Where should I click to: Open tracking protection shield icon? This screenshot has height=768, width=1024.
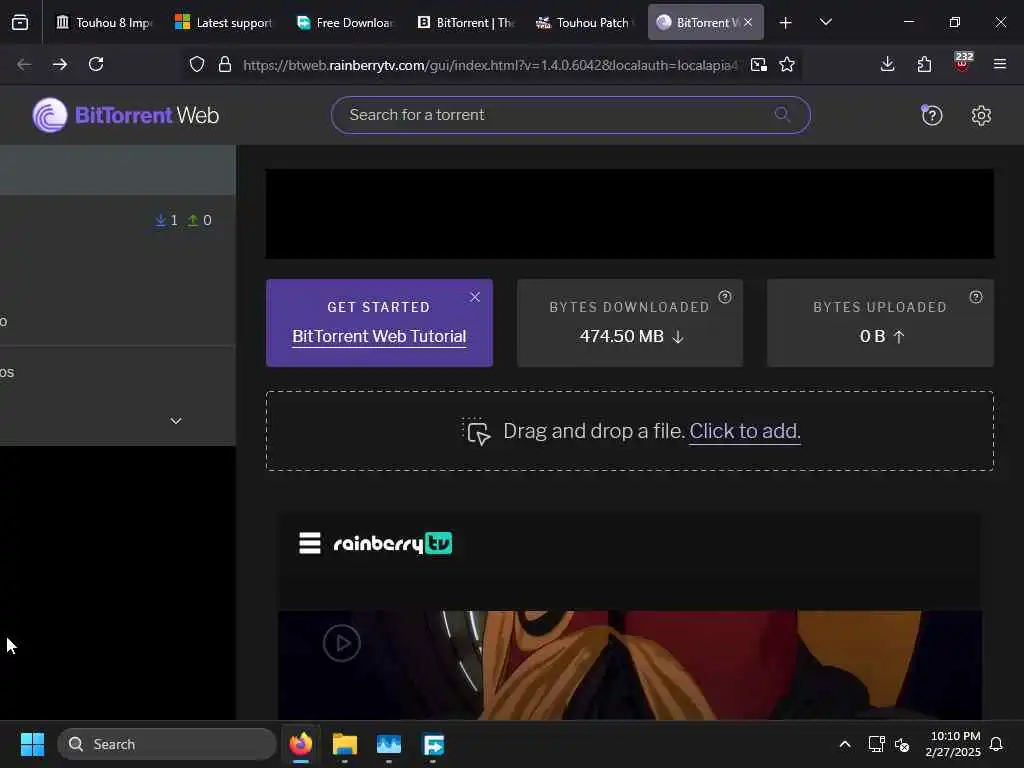197,65
